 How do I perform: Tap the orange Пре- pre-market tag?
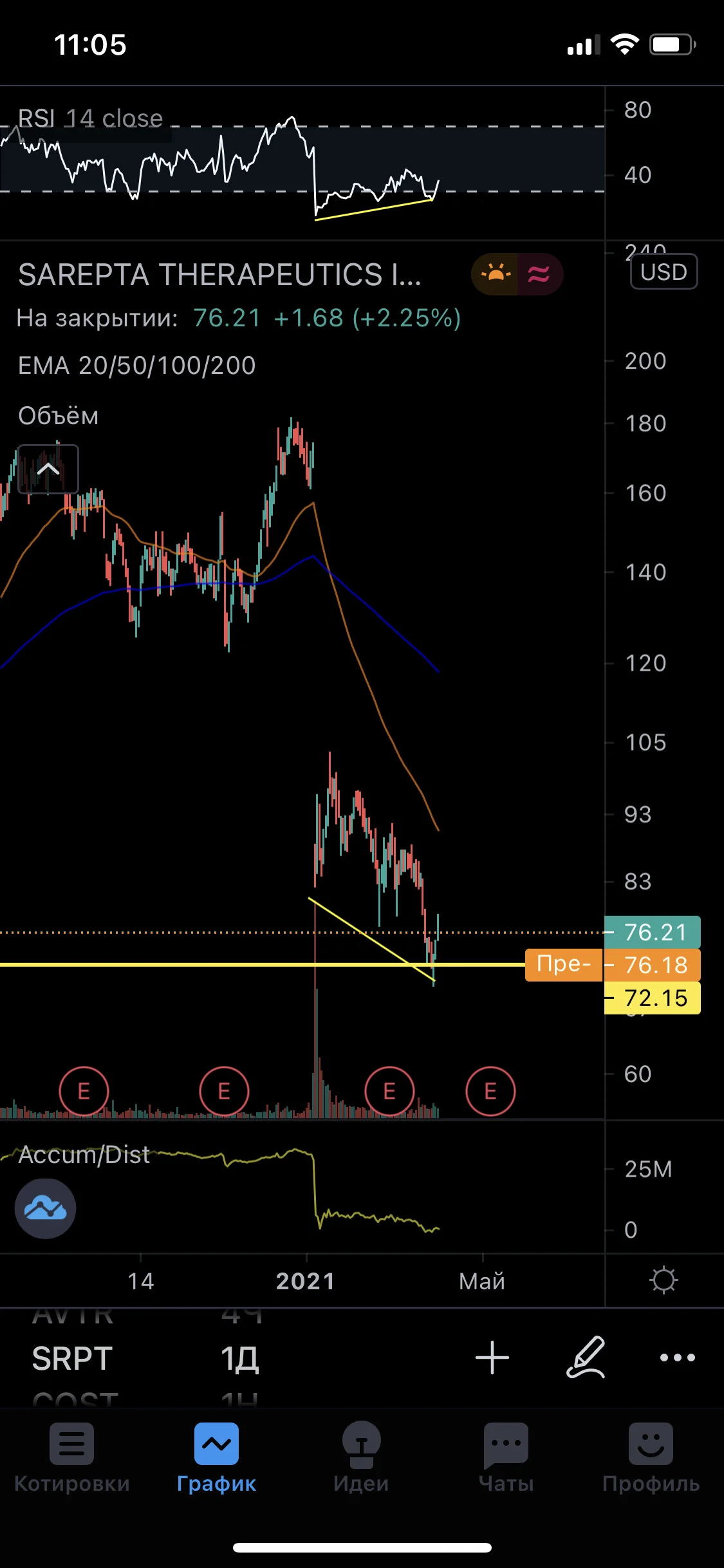click(564, 965)
